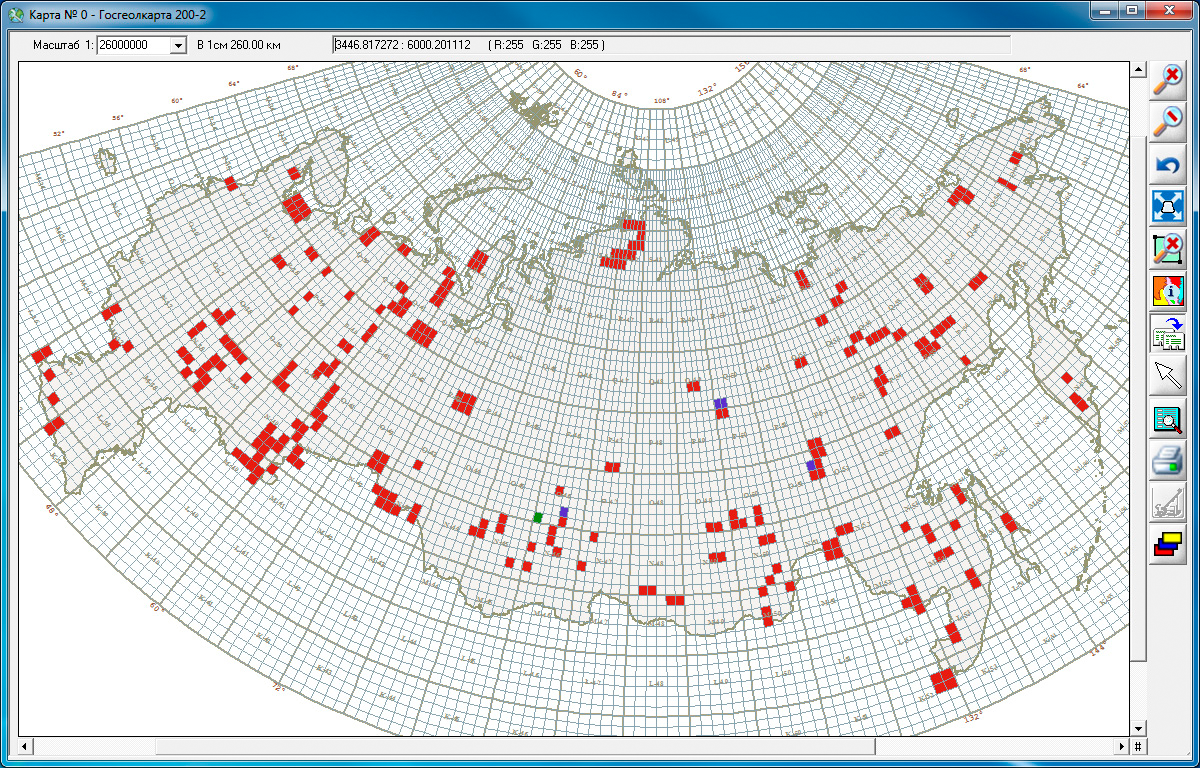Click the RGB color readout R:255 G:255 B:255

[x=546, y=45]
